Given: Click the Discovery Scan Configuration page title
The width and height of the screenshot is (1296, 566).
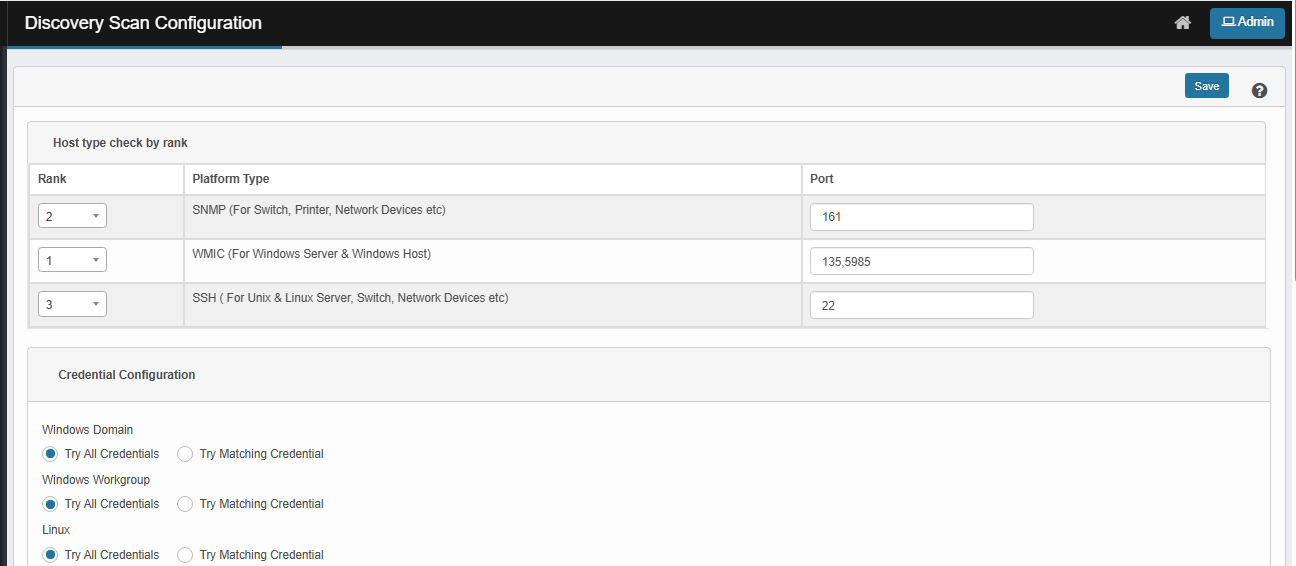Looking at the screenshot, I should pos(143,23).
